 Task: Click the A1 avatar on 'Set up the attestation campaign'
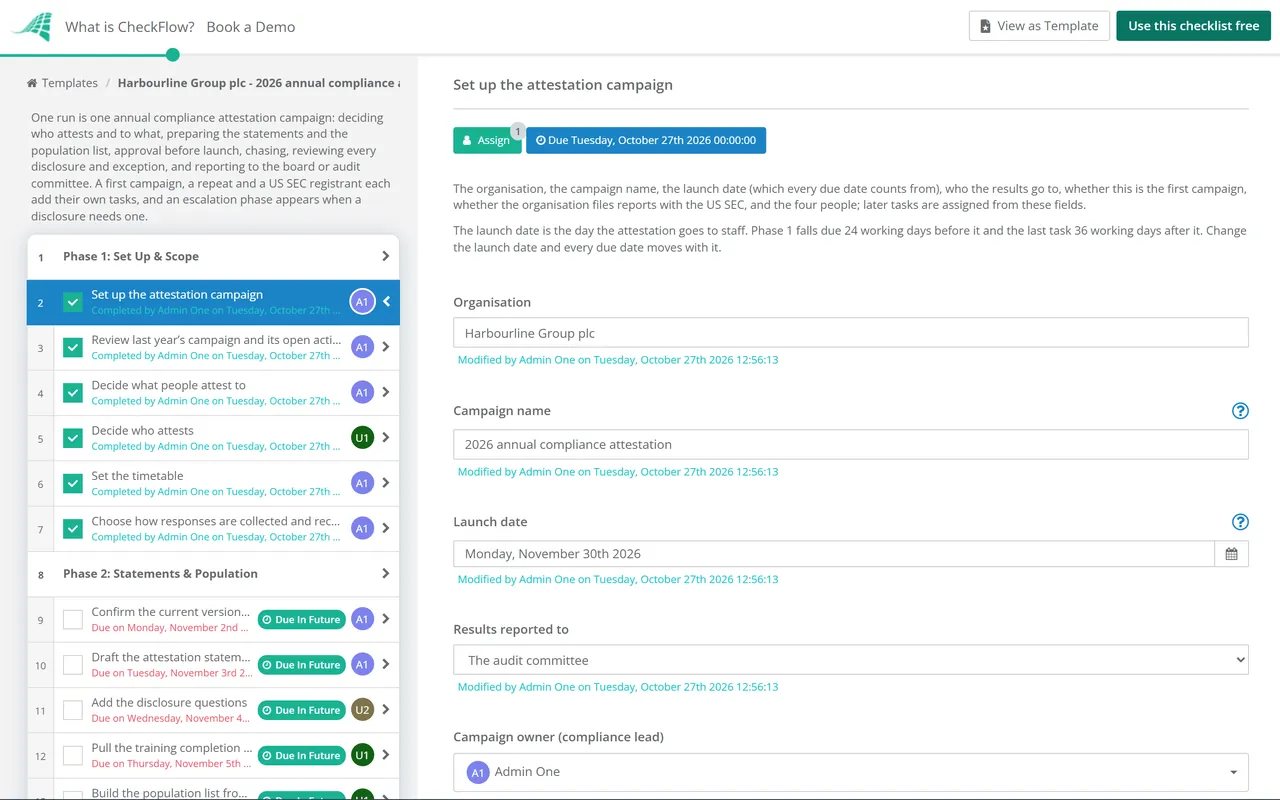point(362,302)
